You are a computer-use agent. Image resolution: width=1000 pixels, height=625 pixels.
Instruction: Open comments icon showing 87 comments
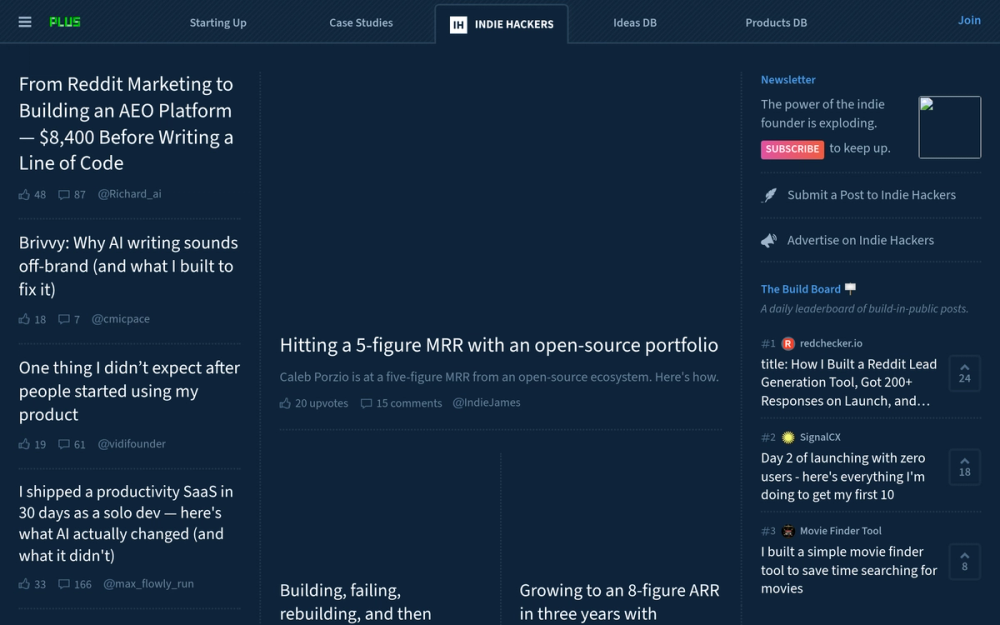click(64, 195)
